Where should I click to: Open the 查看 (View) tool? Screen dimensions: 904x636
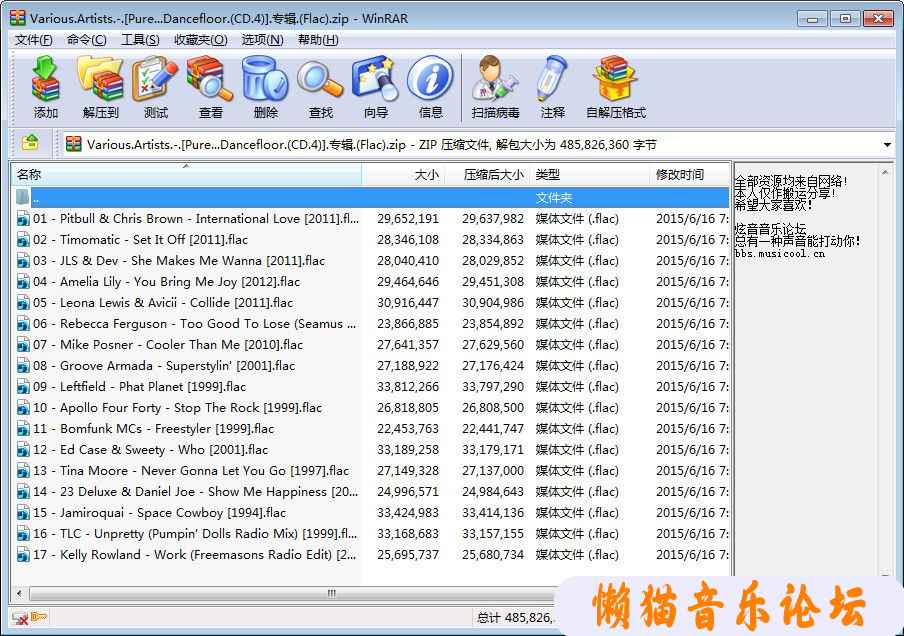(x=210, y=87)
